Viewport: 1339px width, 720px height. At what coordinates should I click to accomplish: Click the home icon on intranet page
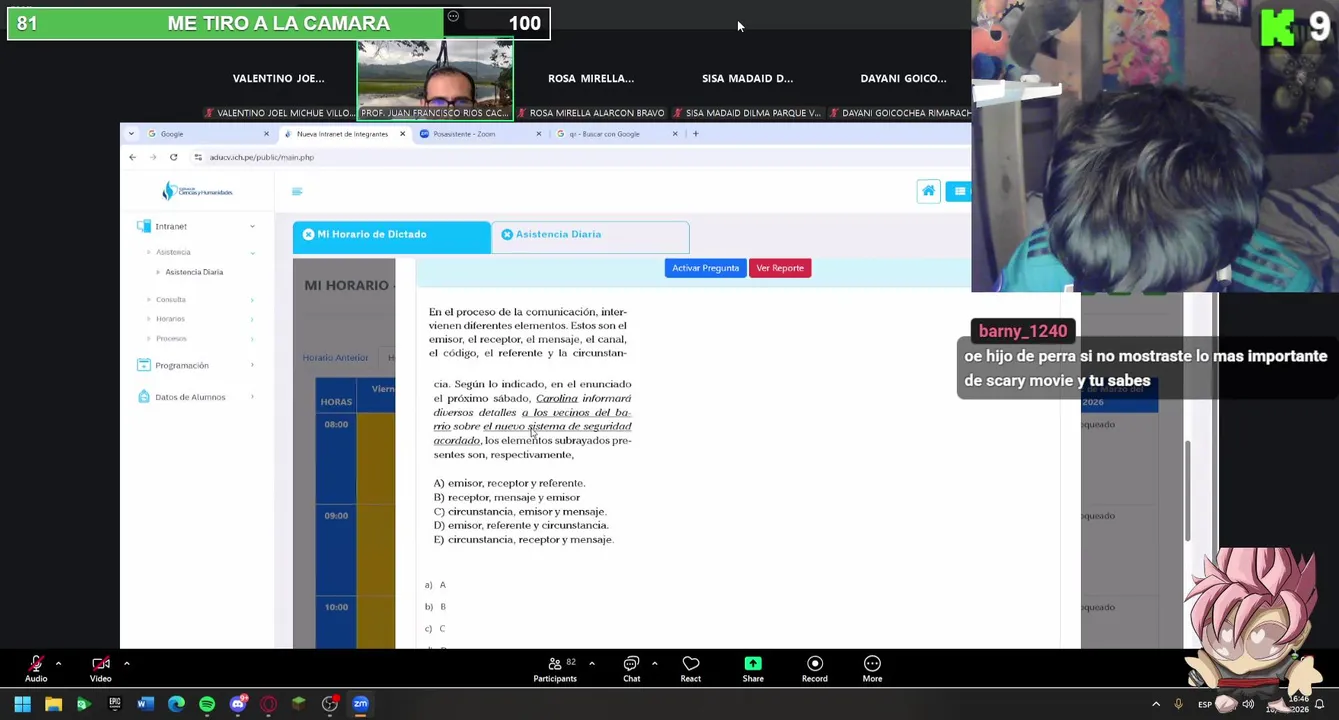click(x=928, y=191)
